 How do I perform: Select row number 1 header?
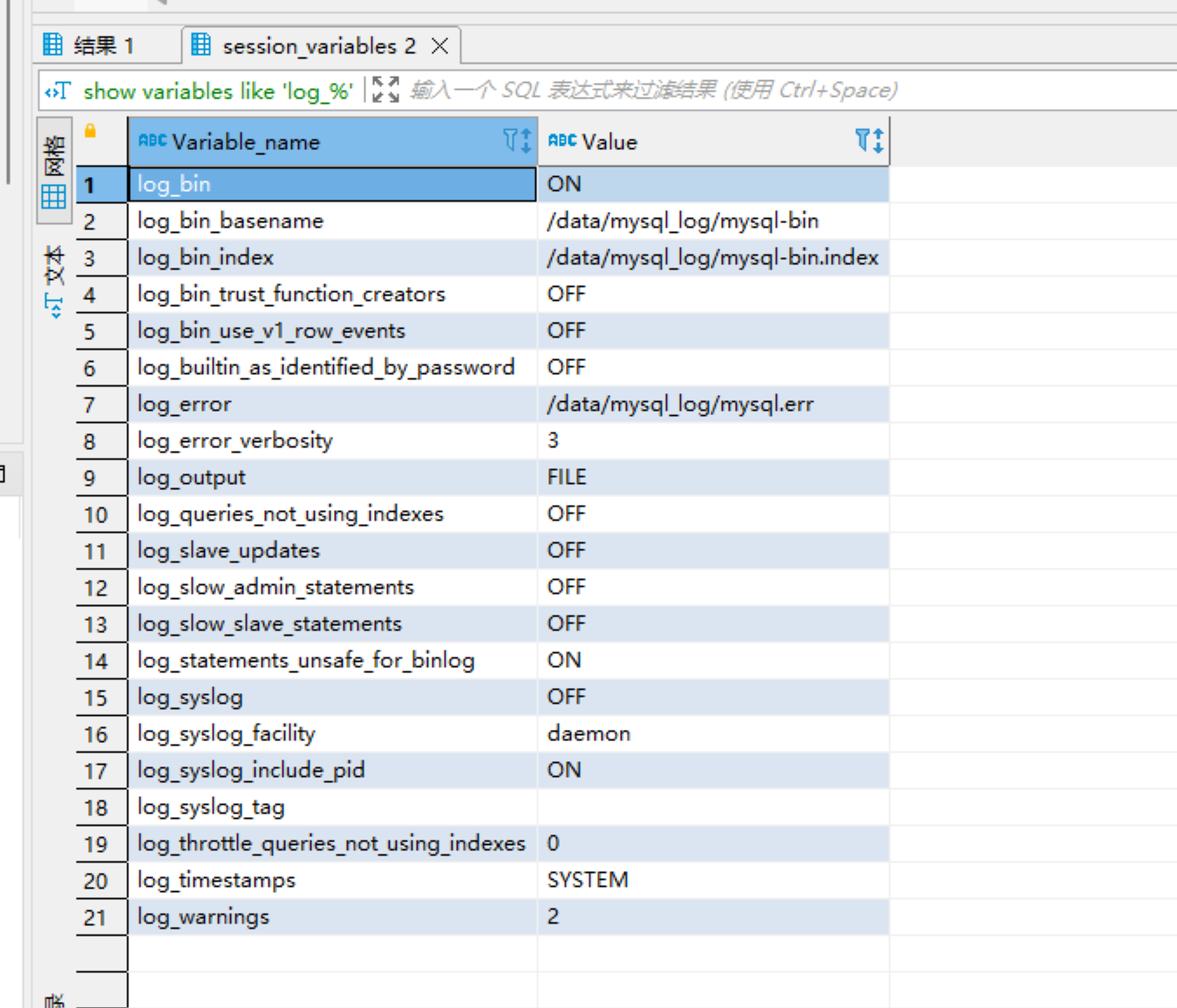tap(102, 185)
